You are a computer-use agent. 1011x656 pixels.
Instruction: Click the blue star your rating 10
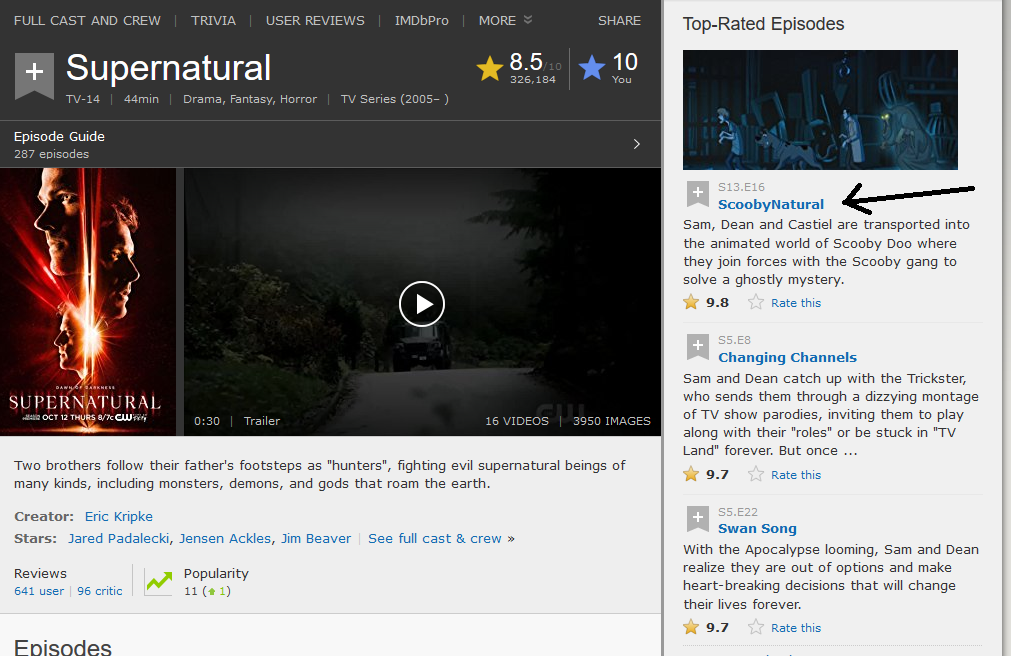(x=592, y=68)
